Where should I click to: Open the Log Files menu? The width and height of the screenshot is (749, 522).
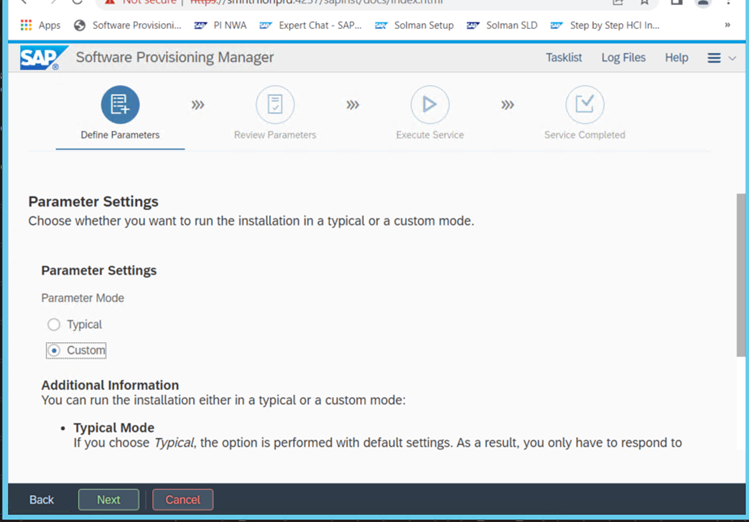623,58
